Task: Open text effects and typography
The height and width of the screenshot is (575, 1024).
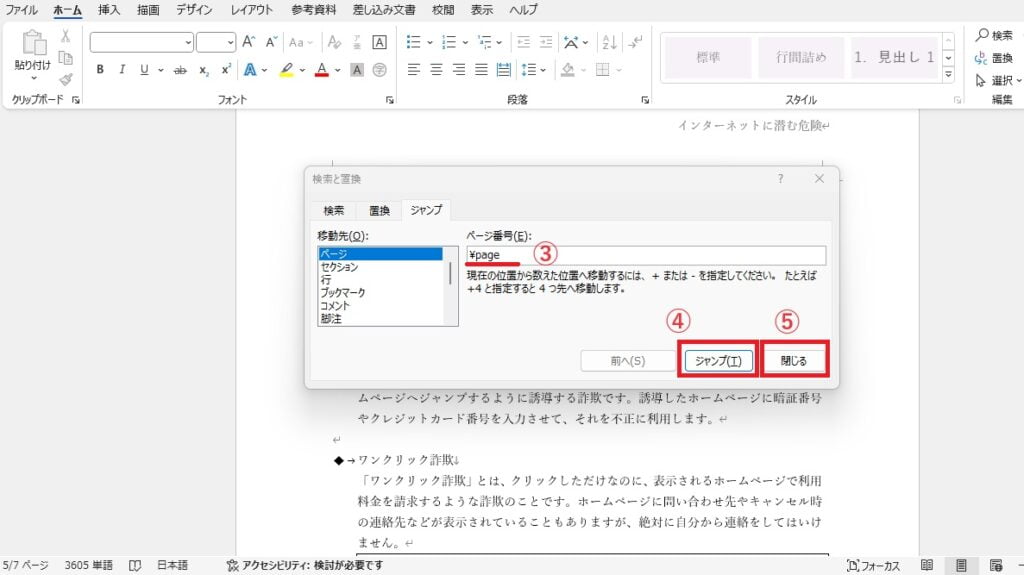Action: (250, 69)
